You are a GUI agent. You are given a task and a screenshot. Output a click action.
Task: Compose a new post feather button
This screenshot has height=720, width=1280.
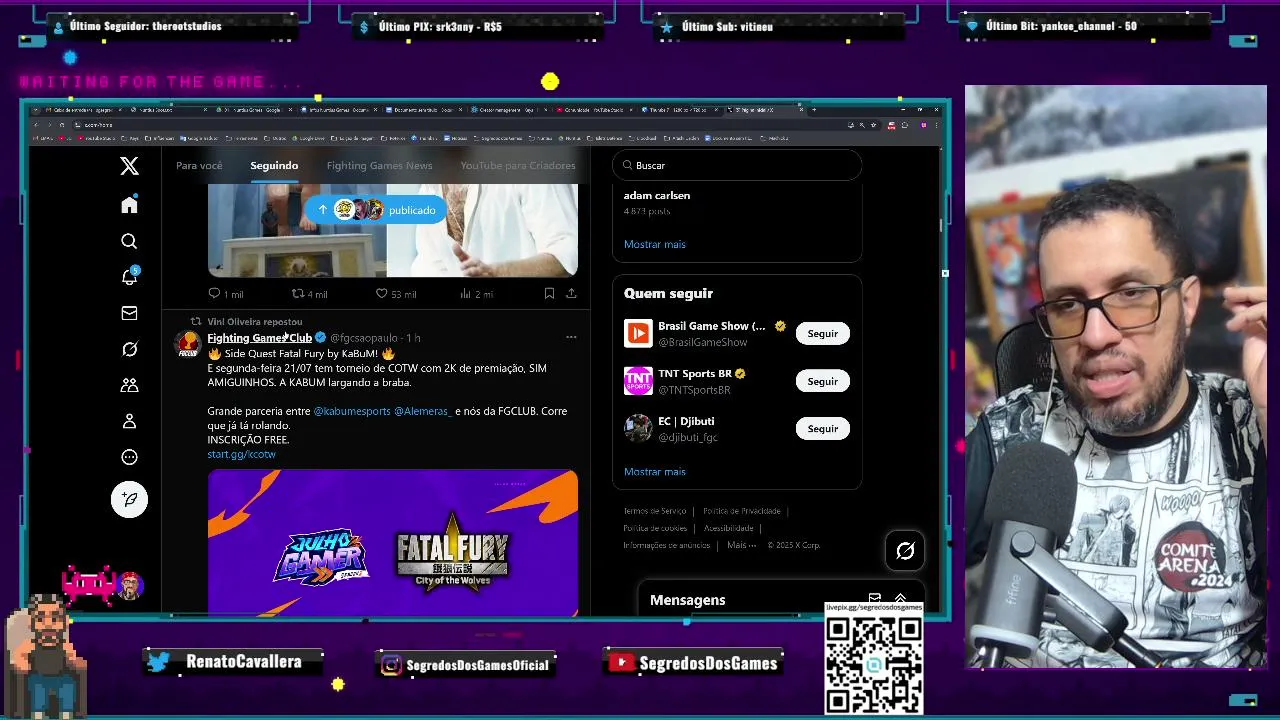[129, 499]
